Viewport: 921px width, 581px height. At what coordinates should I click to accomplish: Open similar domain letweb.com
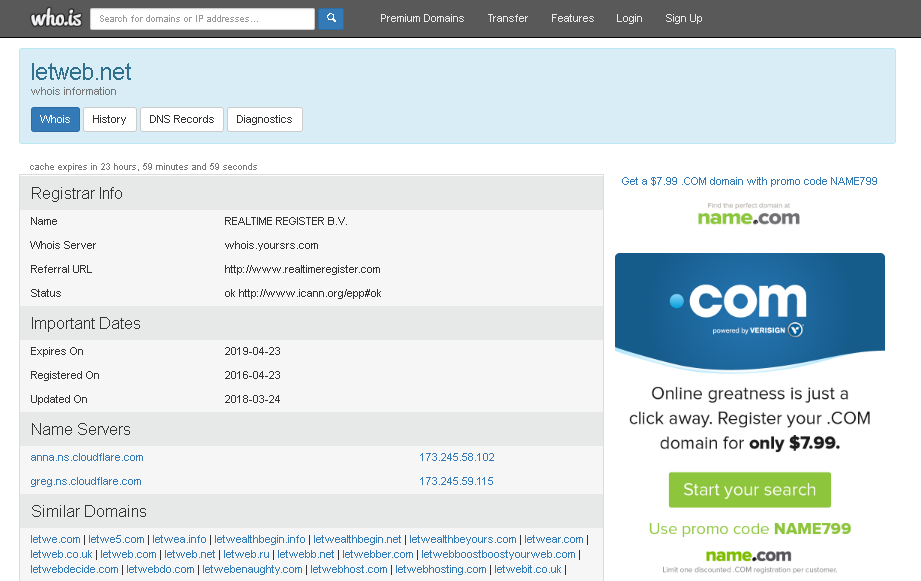pos(128,555)
